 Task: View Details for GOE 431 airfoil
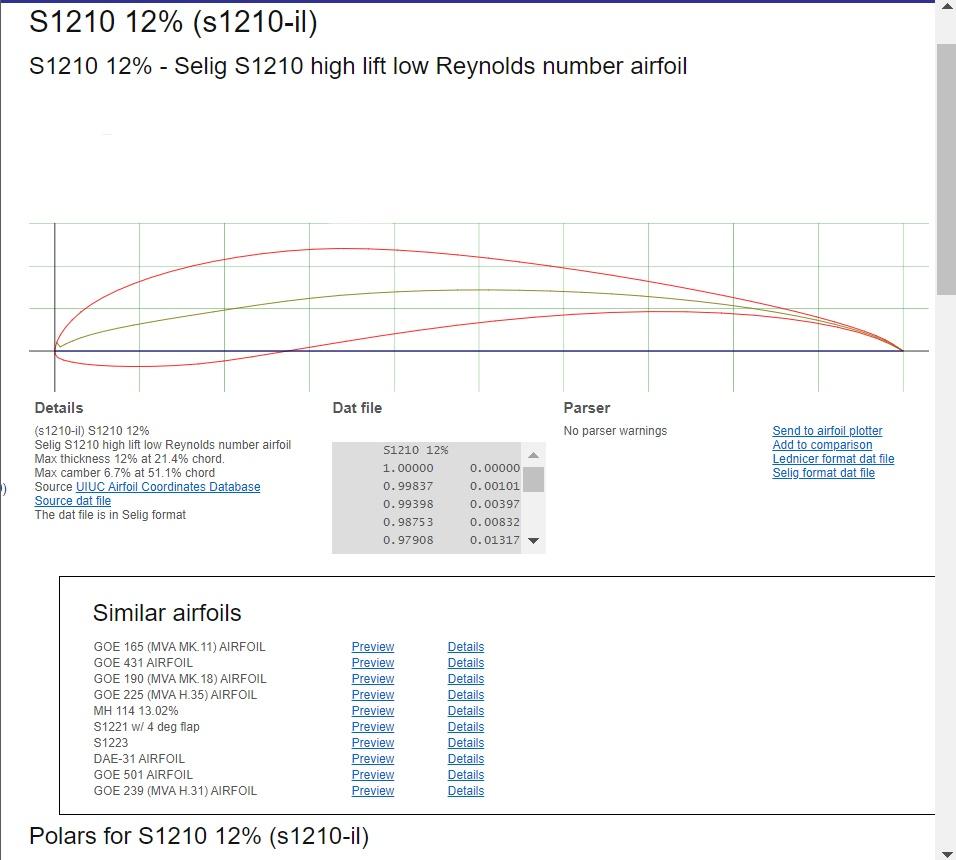[465, 663]
